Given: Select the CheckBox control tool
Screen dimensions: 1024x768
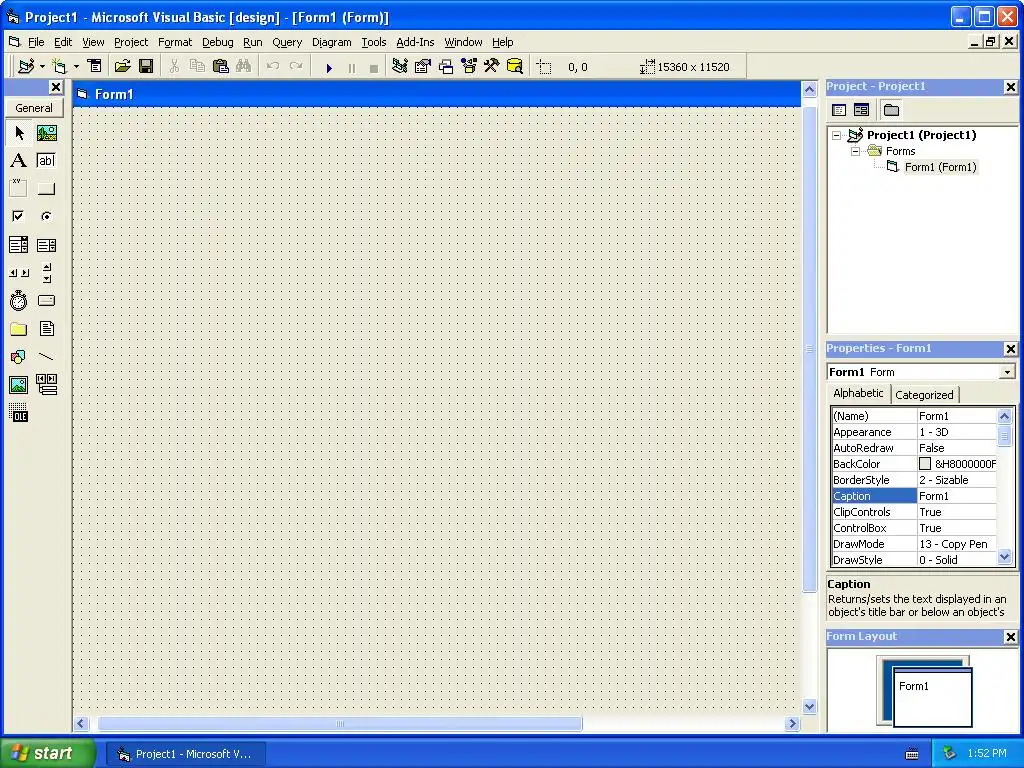Looking at the screenshot, I should coord(19,216).
